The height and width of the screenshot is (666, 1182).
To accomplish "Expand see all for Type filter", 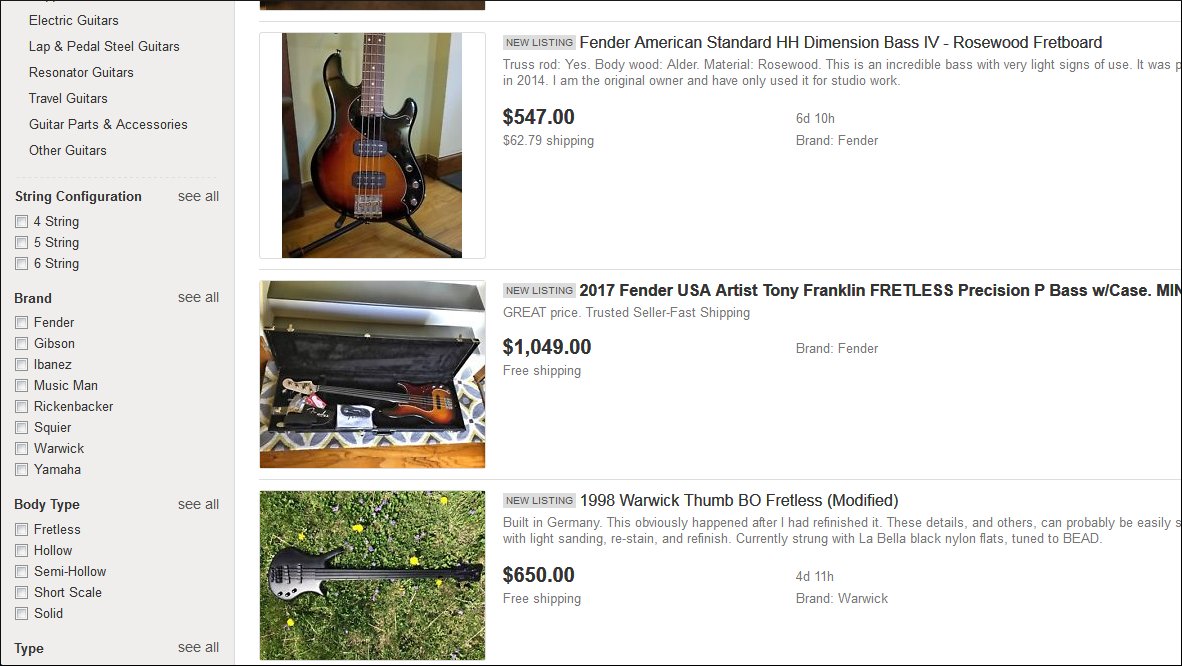I will [x=198, y=647].
